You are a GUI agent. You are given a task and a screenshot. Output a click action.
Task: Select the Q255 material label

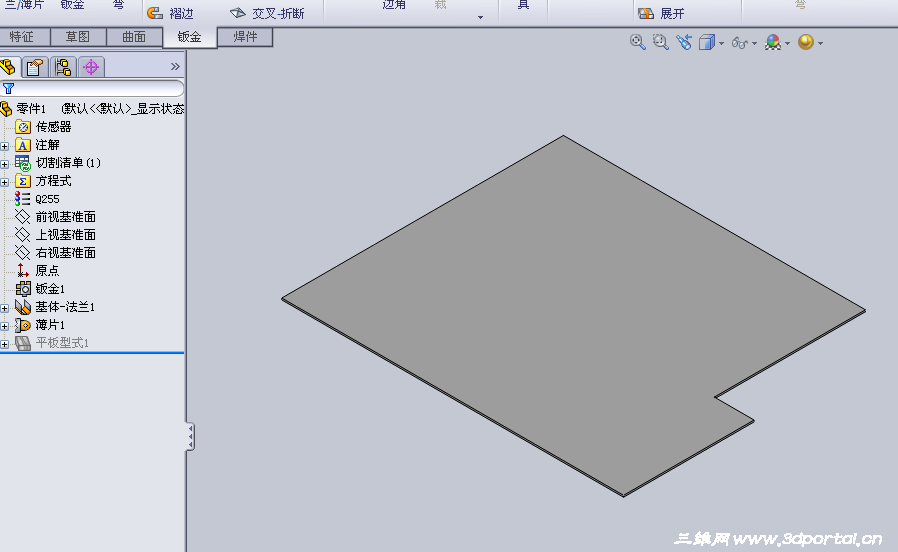(47, 199)
